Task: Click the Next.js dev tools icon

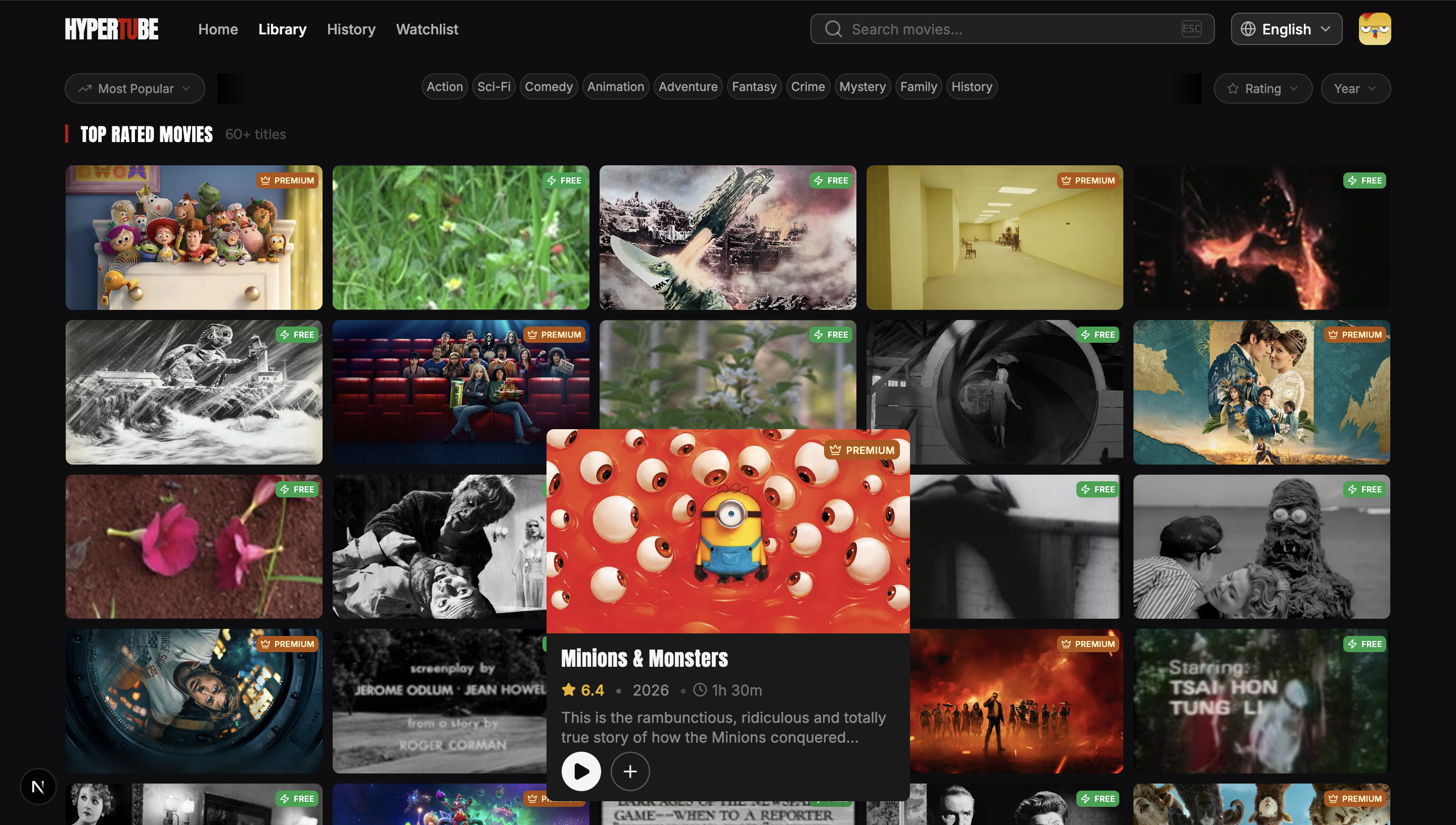Action: pyautogui.click(x=38, y=787)
